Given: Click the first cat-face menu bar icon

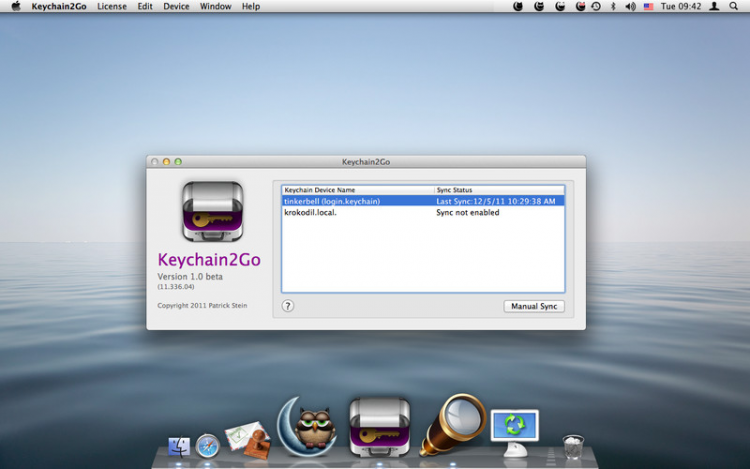Looking at the screenshot, I should point(518,6).
